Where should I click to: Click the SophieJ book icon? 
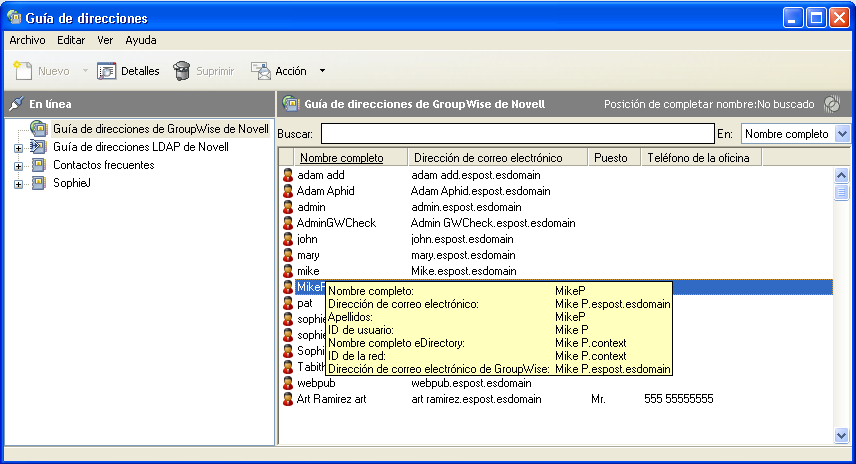tap(38, 183)
